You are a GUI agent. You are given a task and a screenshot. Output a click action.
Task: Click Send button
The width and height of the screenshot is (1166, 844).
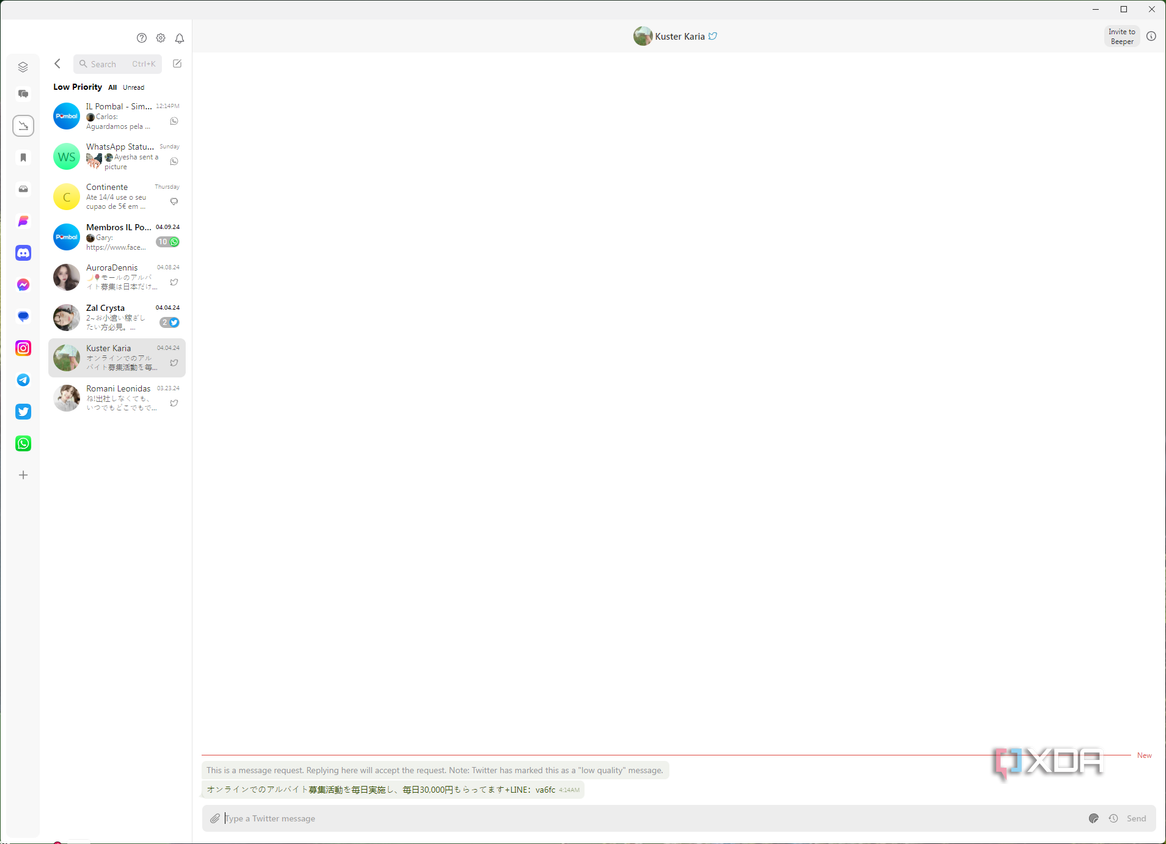coord(1136,818)
